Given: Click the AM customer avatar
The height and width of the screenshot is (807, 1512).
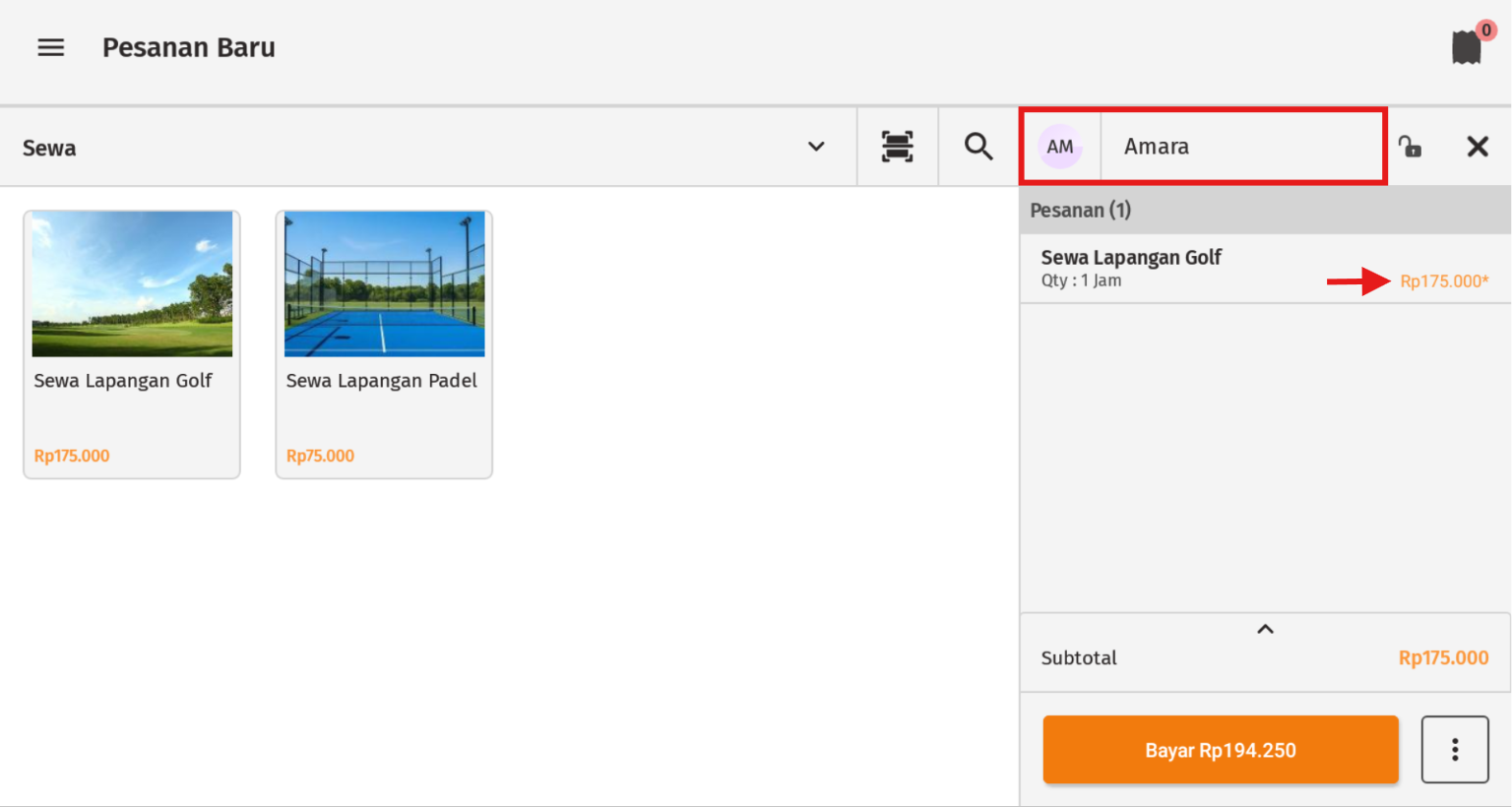Looking at the screenshot, I should [1060, 147].
